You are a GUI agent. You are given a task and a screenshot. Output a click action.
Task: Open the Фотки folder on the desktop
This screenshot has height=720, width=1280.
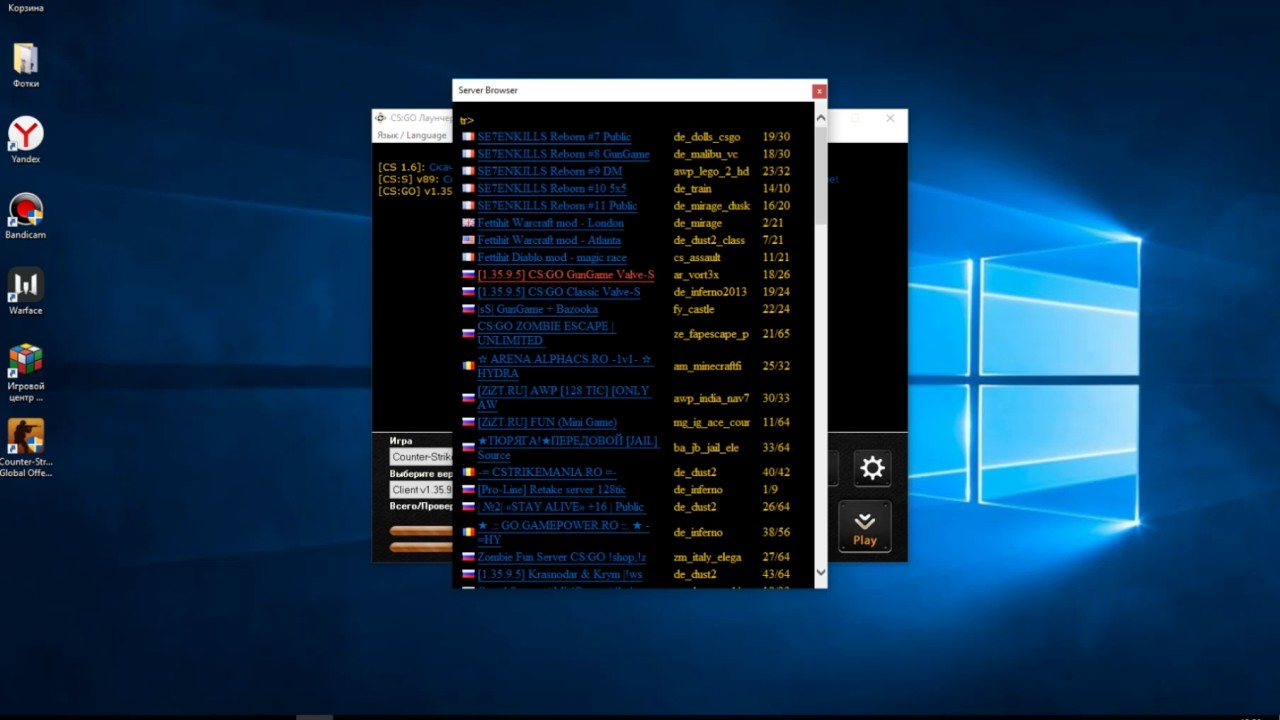(x=26, y=65)
